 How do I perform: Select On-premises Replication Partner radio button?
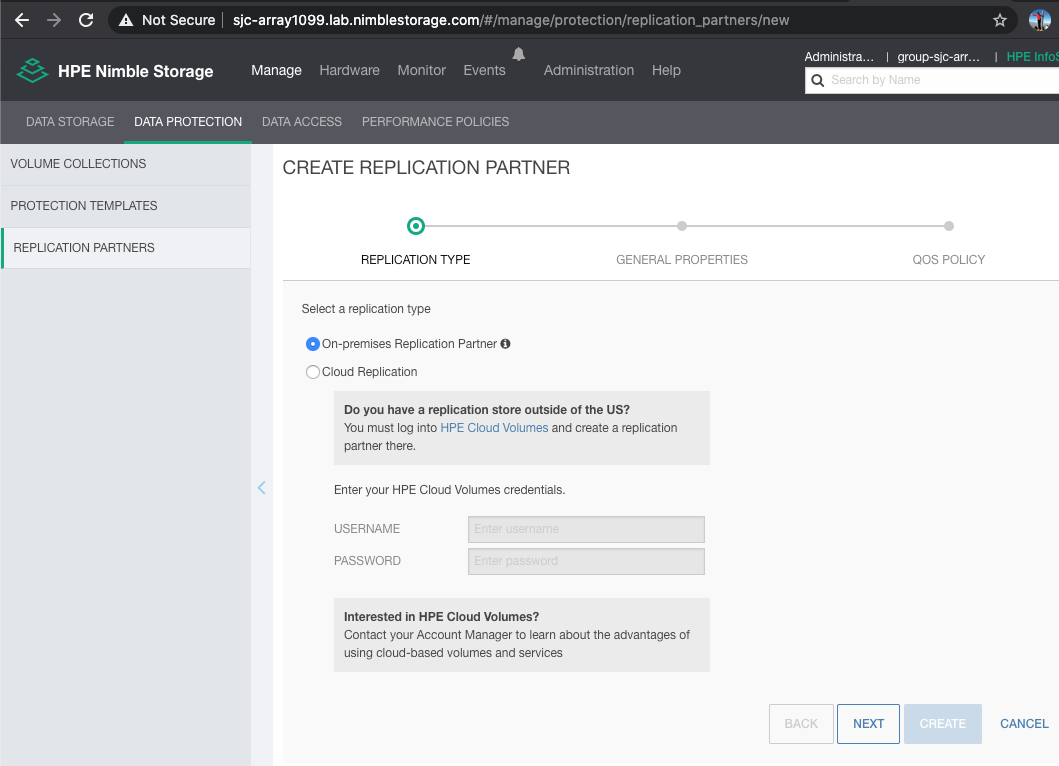(x=312, y=344)
